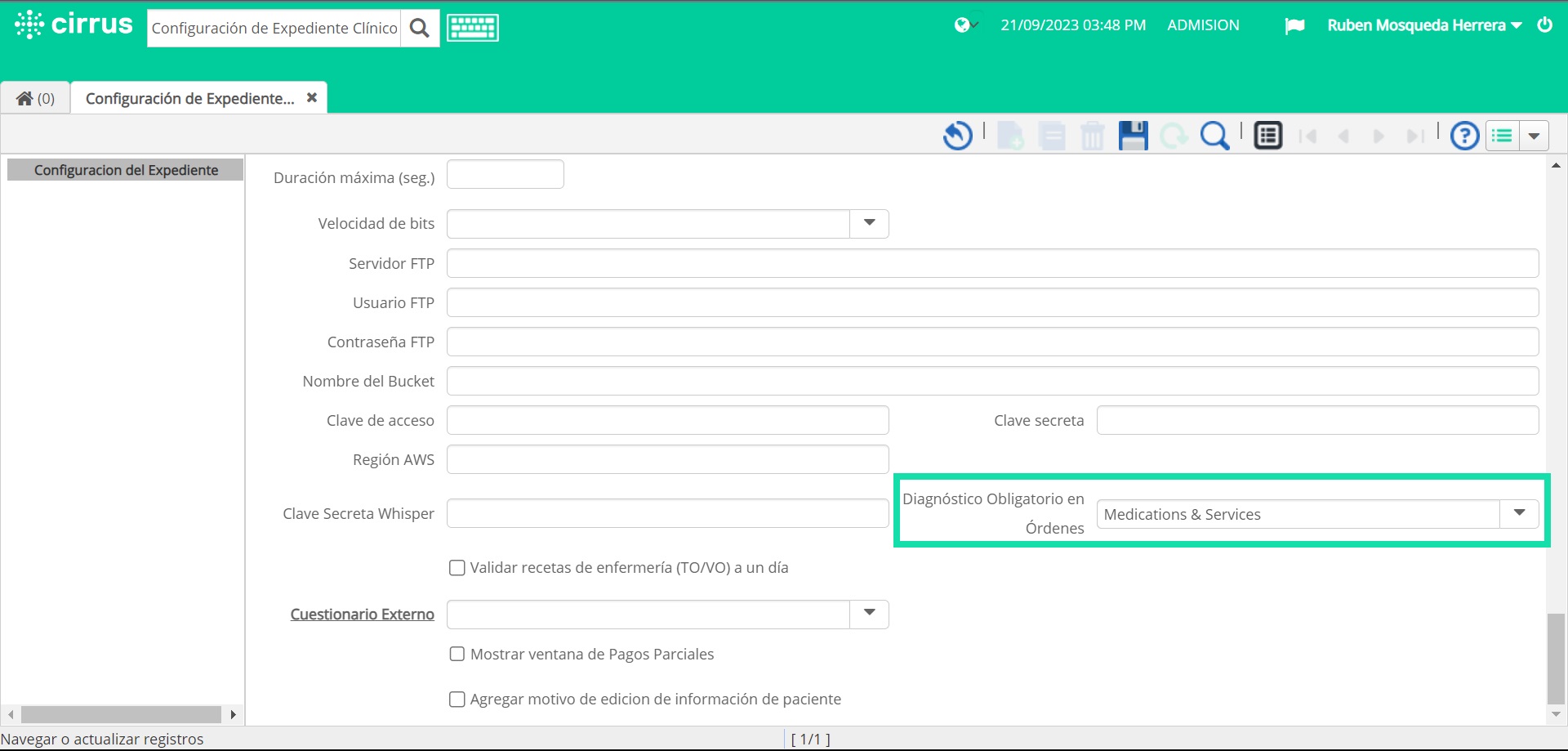
Task: Select the Configuración de Expediente tab
Action: [x=188, y=98]
